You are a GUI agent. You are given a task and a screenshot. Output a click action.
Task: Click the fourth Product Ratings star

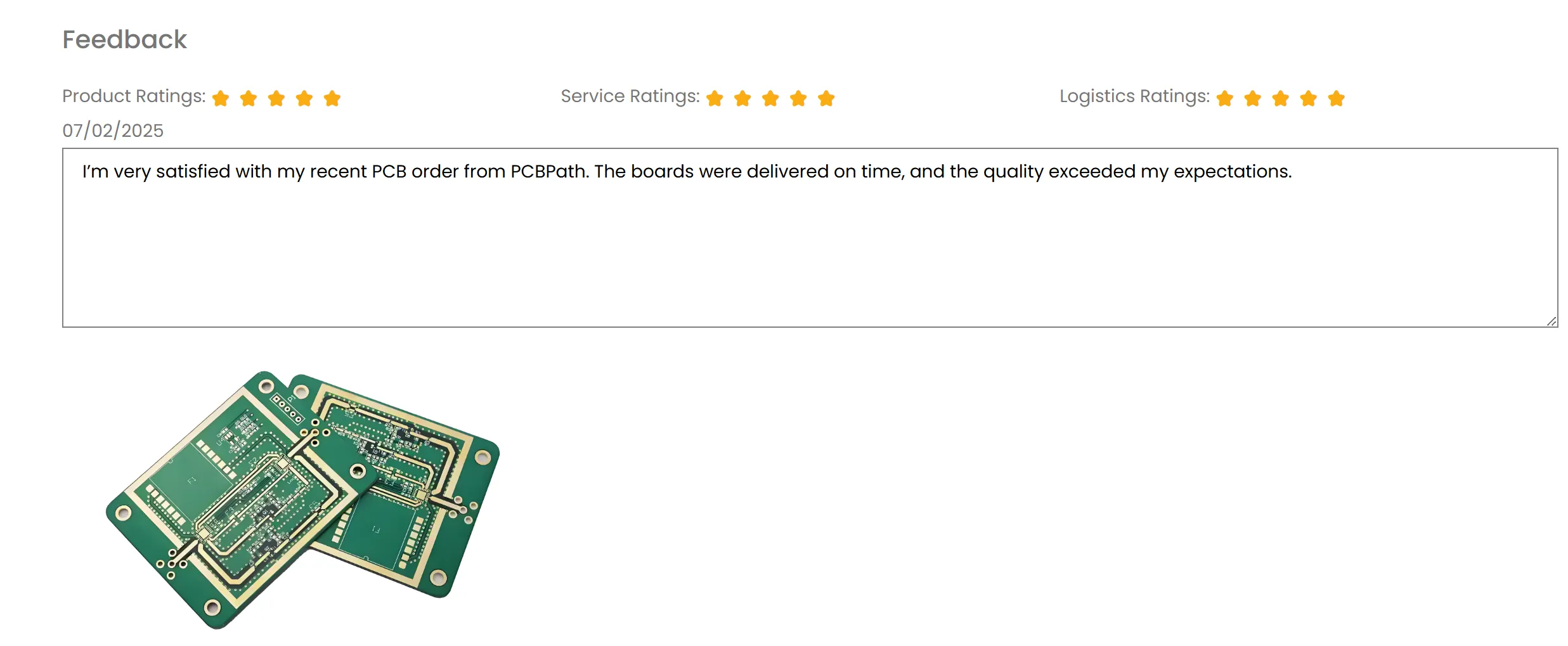tap(304, 98)
